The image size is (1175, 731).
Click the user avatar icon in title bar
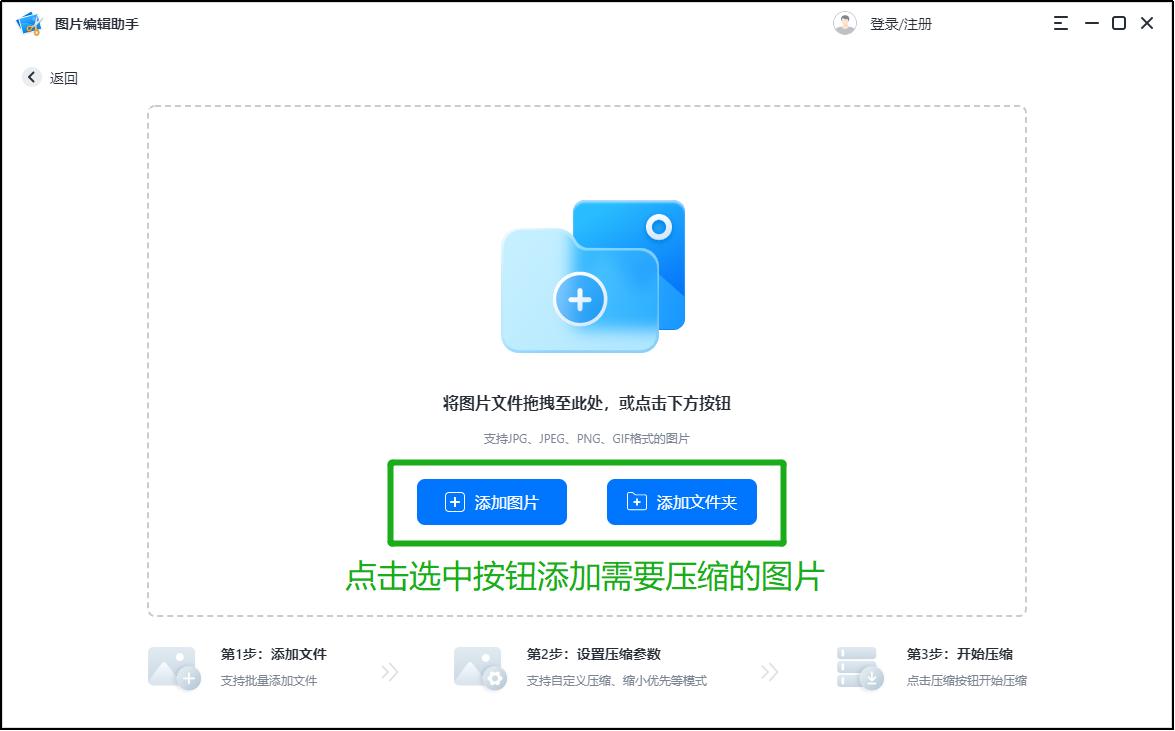click(x=844, y=22)
